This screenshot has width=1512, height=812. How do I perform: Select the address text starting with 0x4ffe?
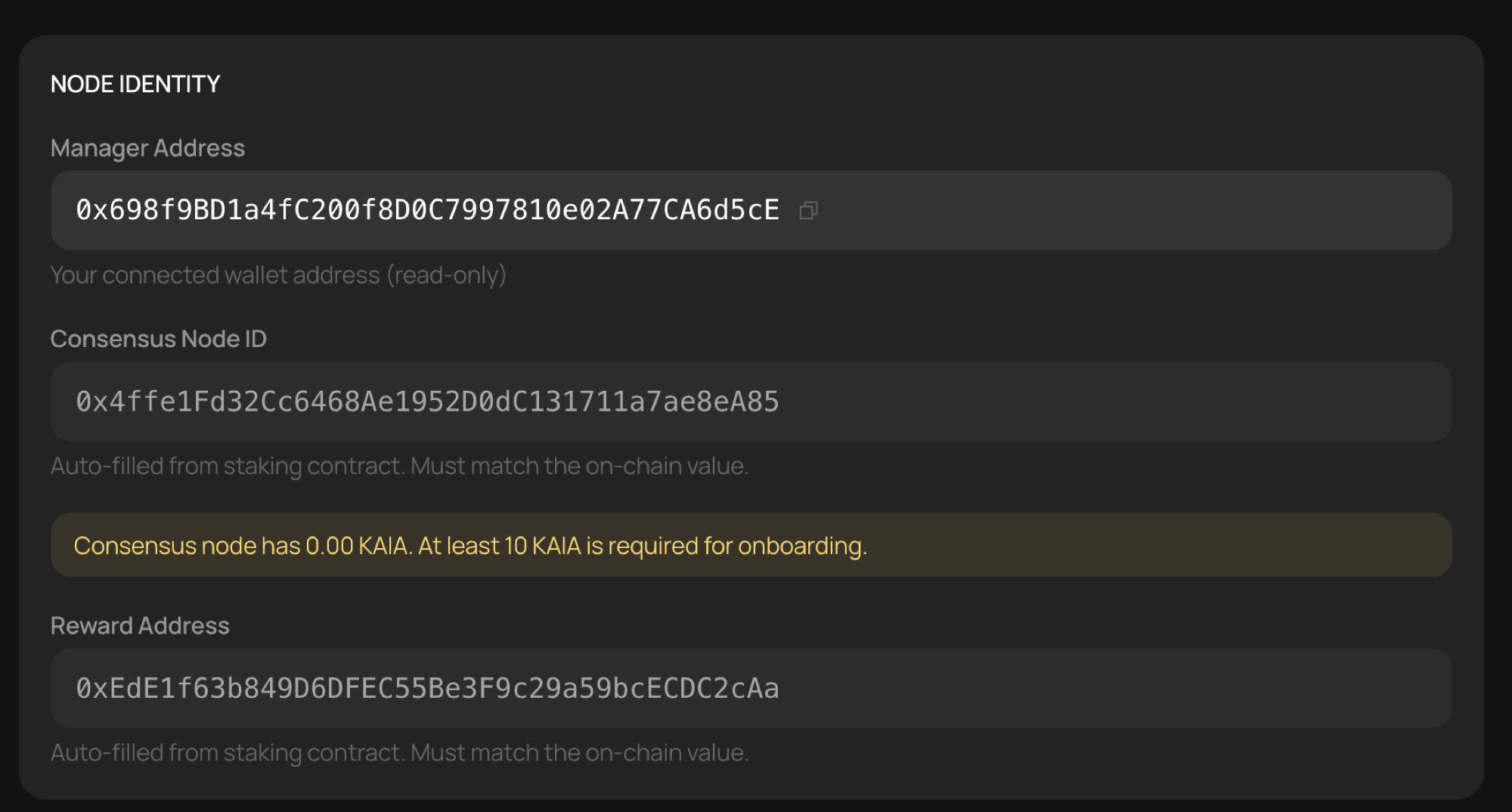(x=427, y=401)
